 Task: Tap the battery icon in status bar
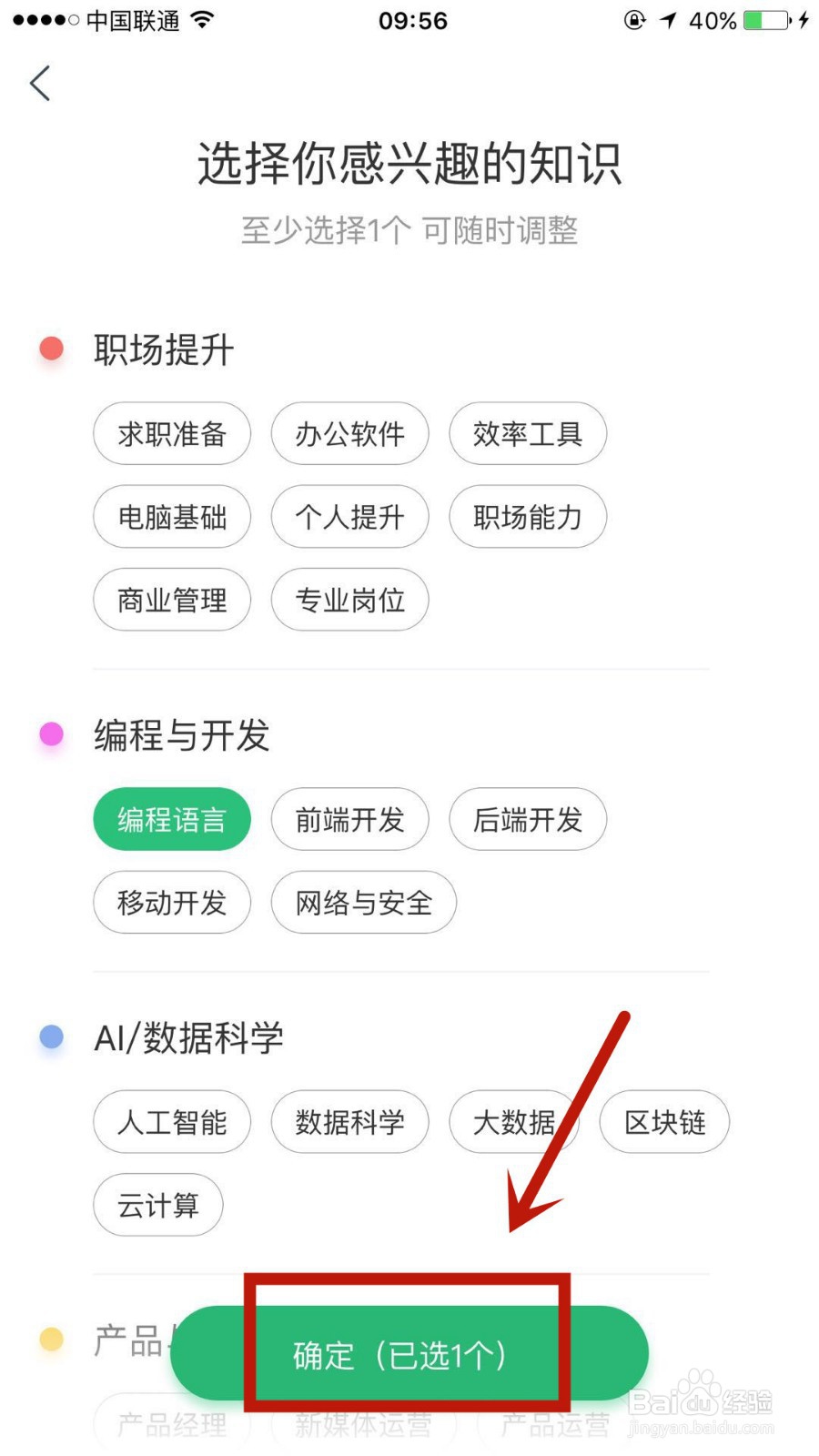coord(766,20)
